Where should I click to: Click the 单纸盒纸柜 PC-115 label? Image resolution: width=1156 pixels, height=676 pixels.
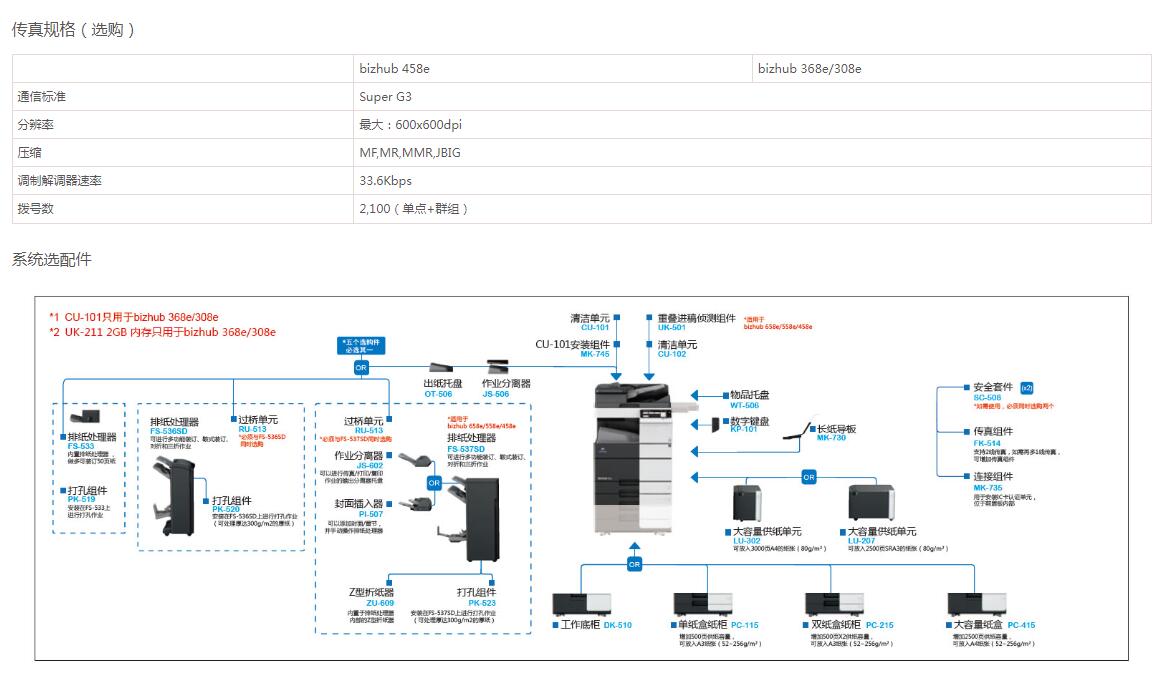point(718,624)
